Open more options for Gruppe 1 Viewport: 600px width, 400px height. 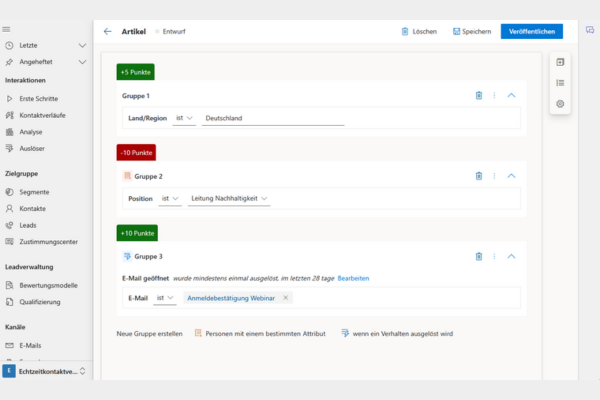pyautogui.click(x=494, y=95)
